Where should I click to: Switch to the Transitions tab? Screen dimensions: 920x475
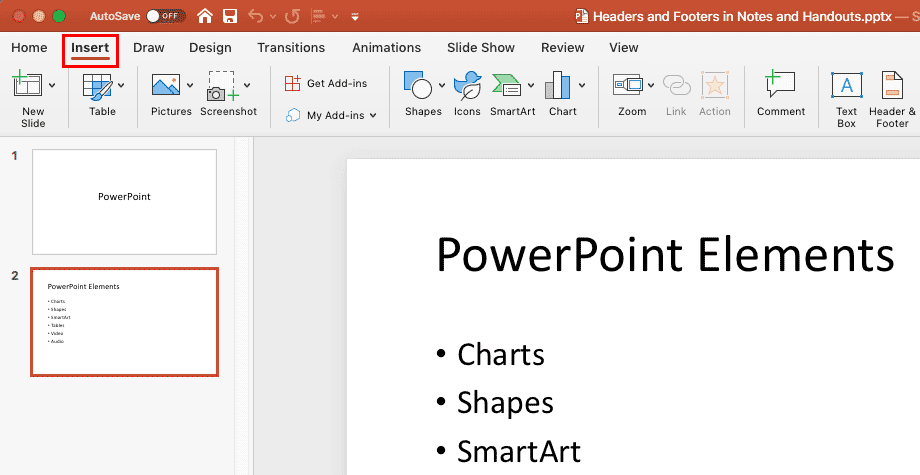(291, 48)
